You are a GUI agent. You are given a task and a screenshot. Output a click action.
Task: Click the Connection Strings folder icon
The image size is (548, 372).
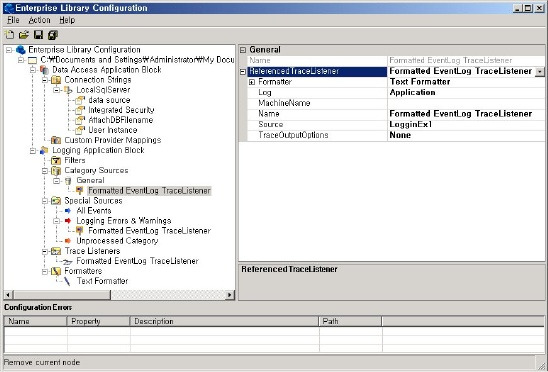[56, 80]
